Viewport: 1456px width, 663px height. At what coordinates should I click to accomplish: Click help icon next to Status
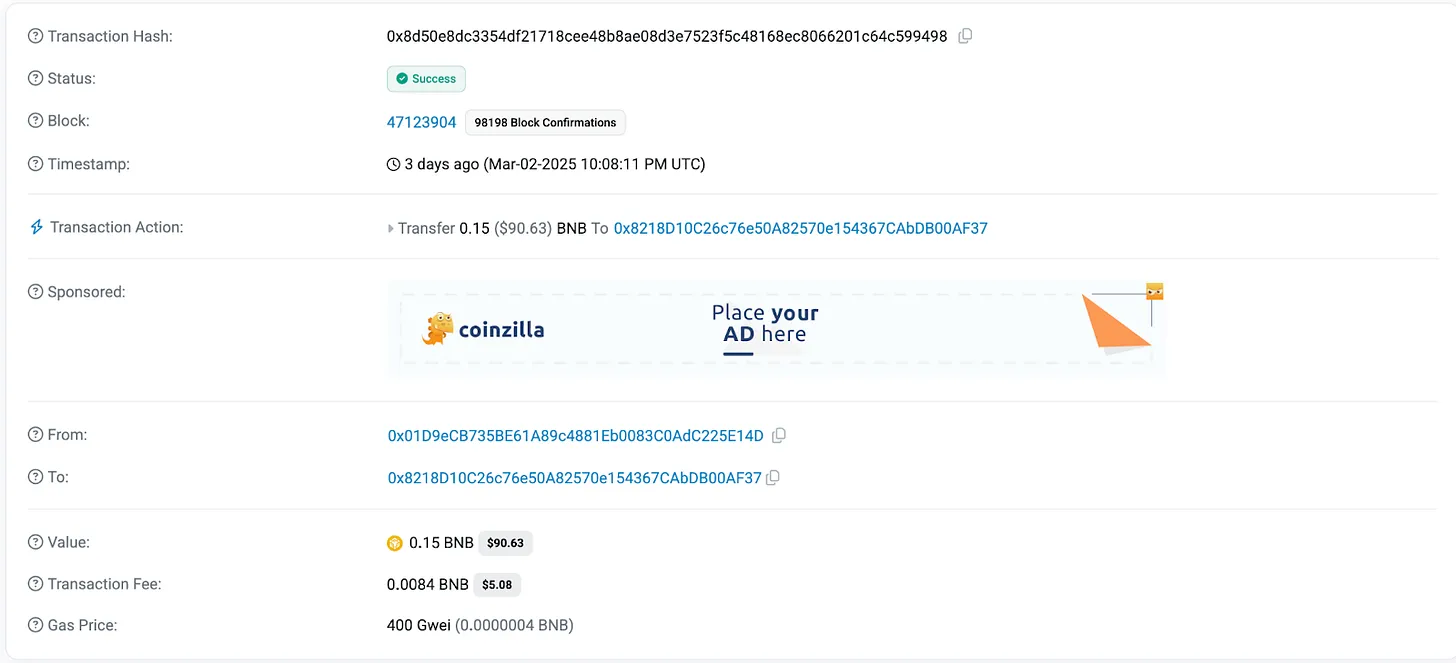pos(36,78)
